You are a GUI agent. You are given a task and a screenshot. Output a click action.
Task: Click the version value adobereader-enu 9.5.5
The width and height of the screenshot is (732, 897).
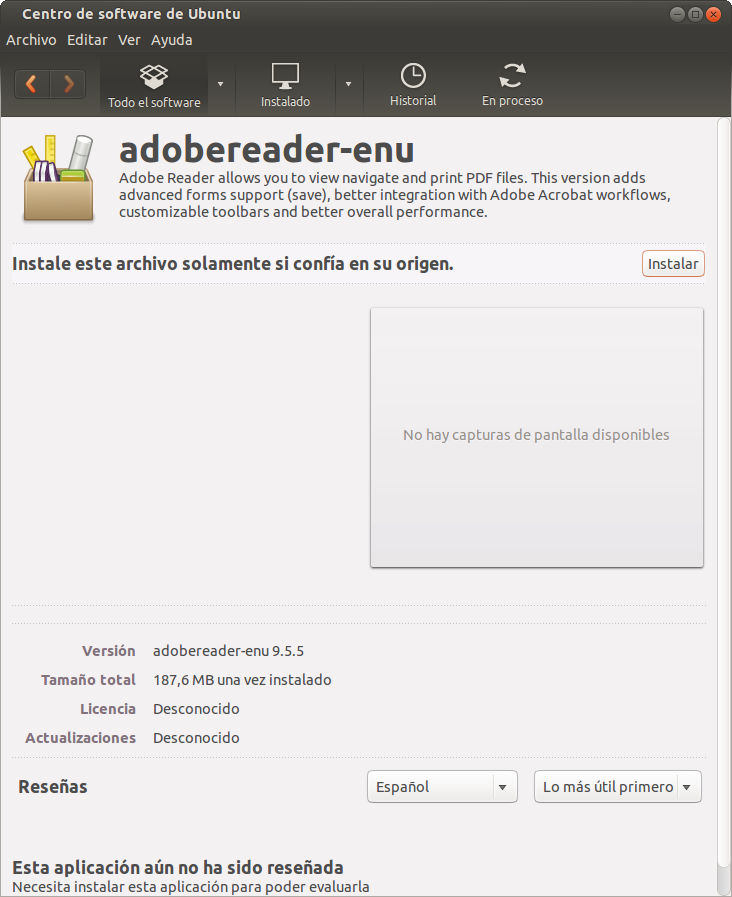228,651
